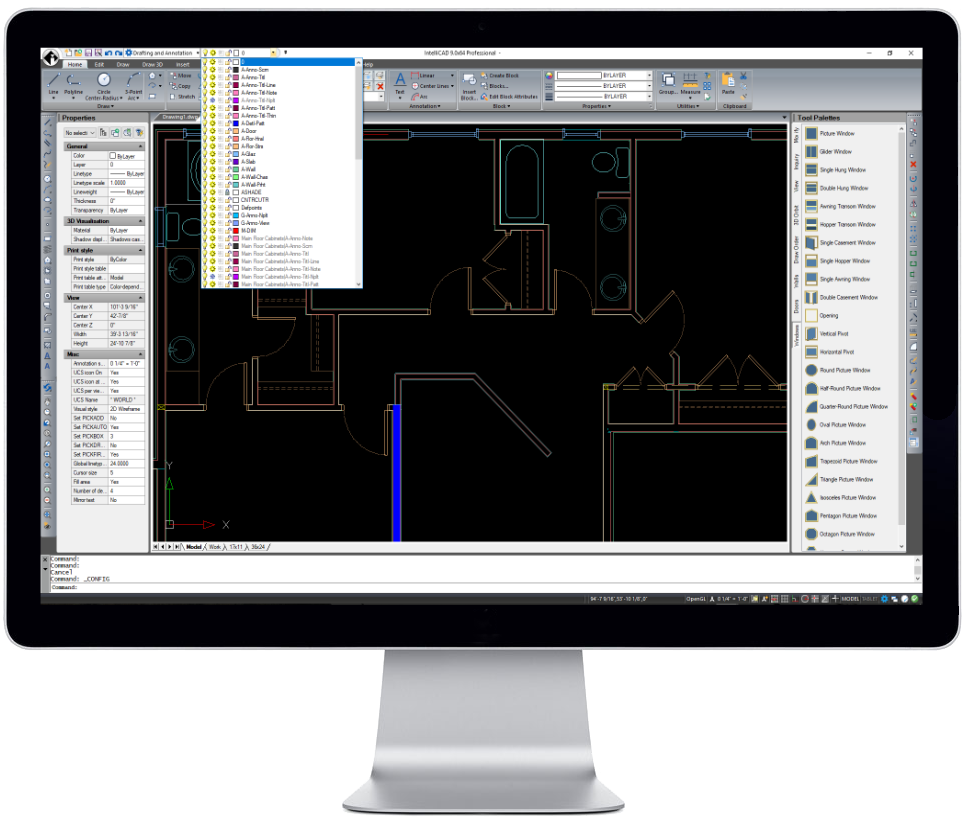Screen dimensions: 965x817
Task: Select the 3-Point Arc tool
Action: [x=134, y=78]
